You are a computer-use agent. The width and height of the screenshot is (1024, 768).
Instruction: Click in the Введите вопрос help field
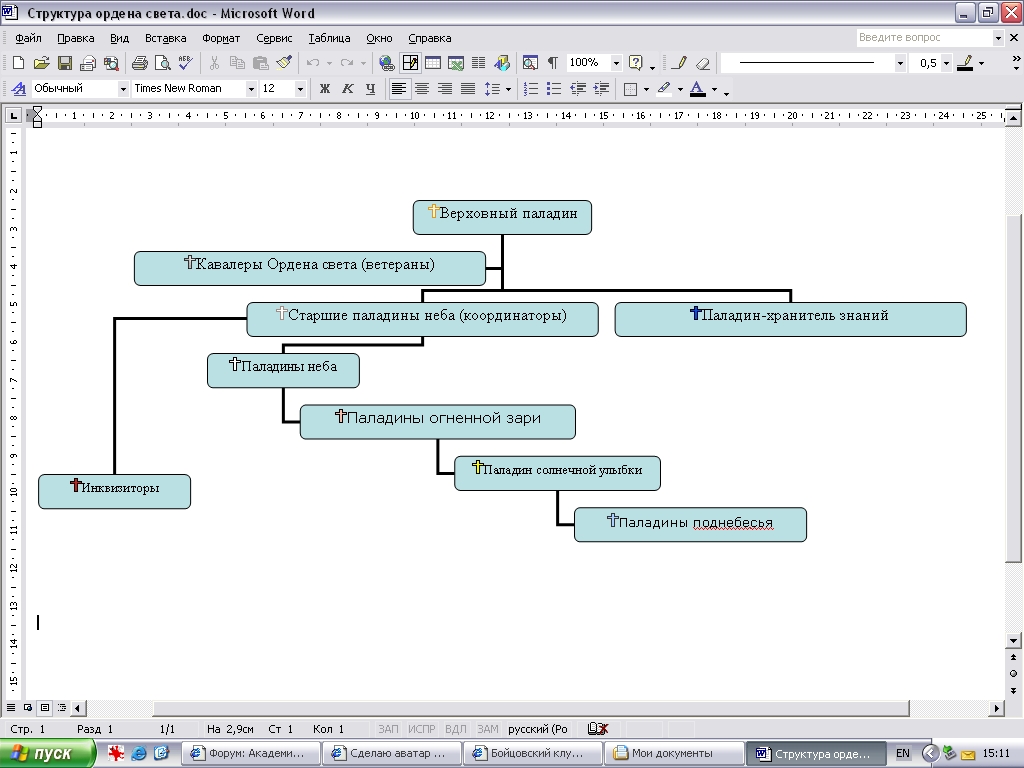(x=924, y=38)
